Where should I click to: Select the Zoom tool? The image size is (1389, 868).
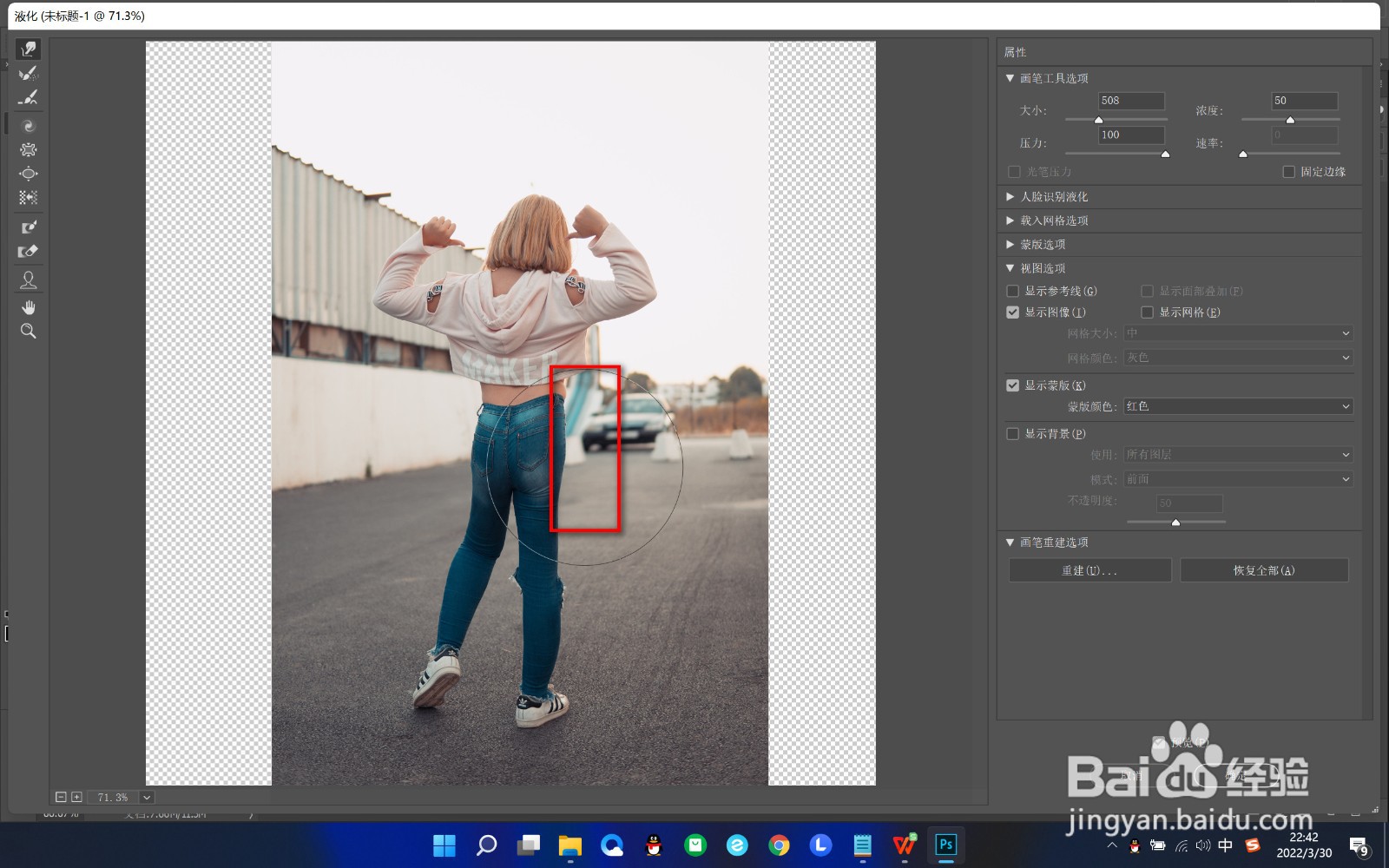pos(28,331)
